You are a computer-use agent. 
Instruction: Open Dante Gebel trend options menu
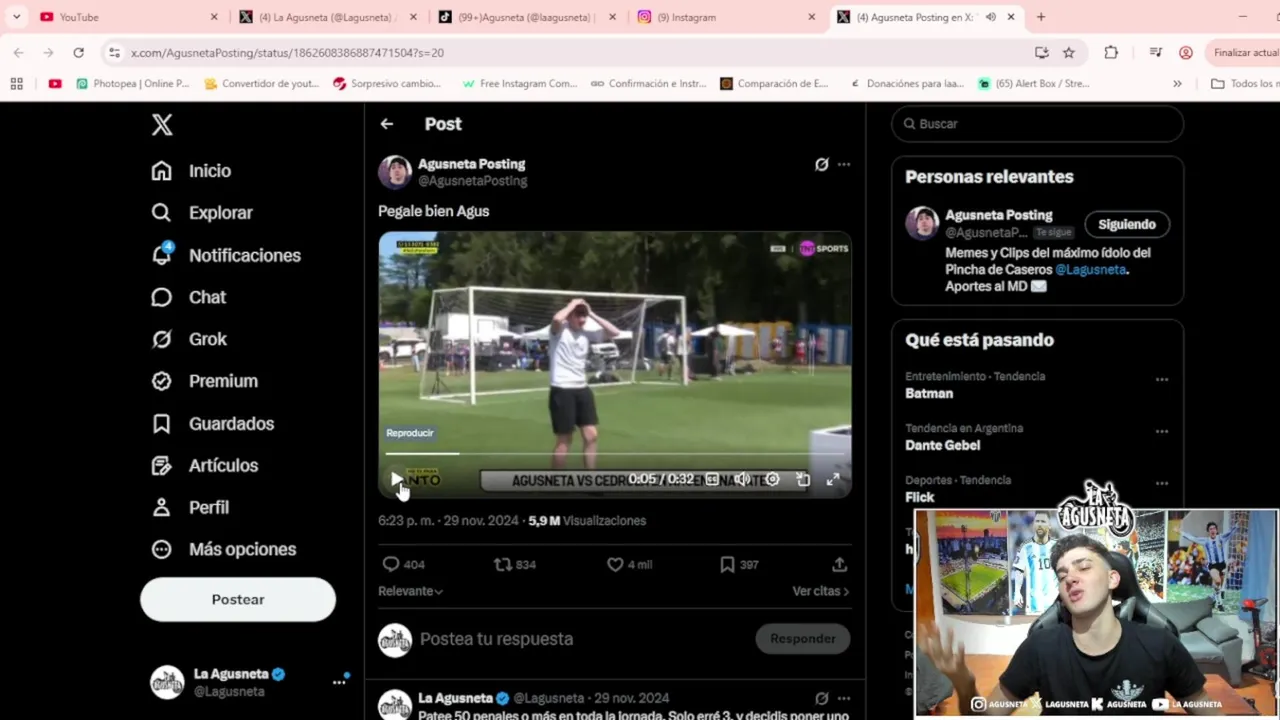(1162, 432)
